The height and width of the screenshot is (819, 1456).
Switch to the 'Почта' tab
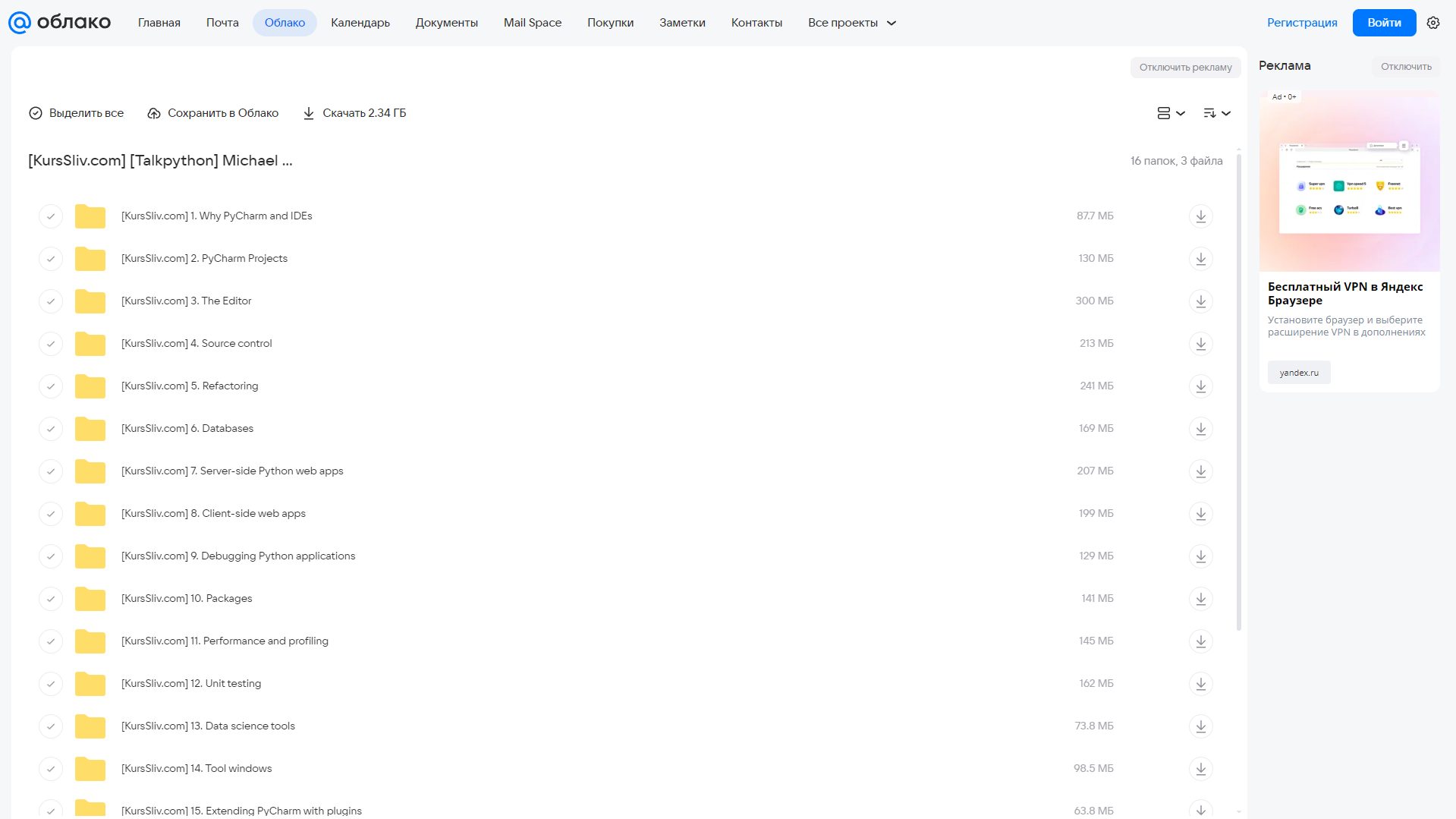click(222, 23)
